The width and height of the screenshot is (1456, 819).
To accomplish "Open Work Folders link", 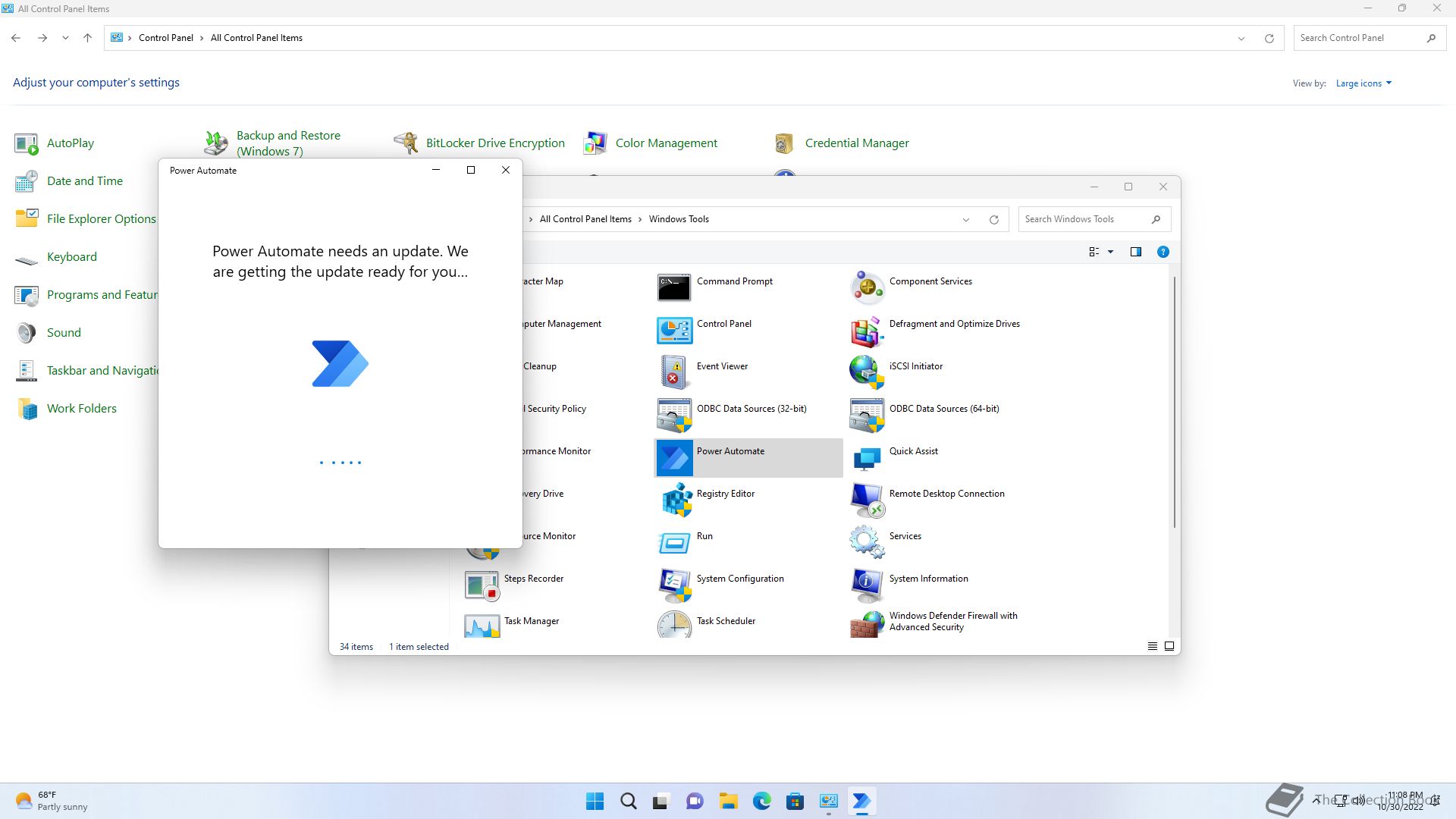I will 82,408.
